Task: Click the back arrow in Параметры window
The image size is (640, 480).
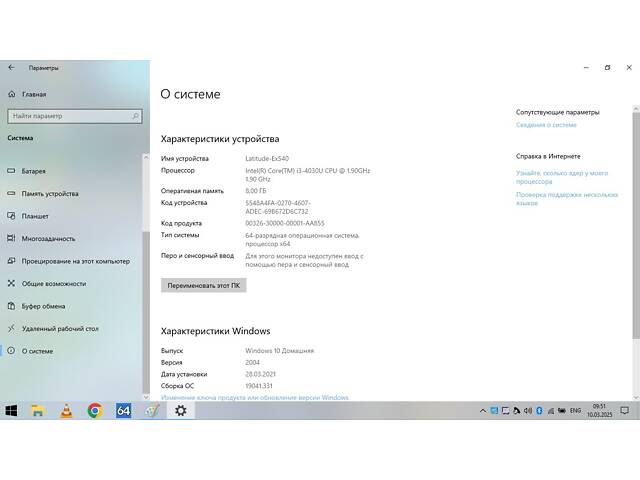Action: (x=11, y=68)
